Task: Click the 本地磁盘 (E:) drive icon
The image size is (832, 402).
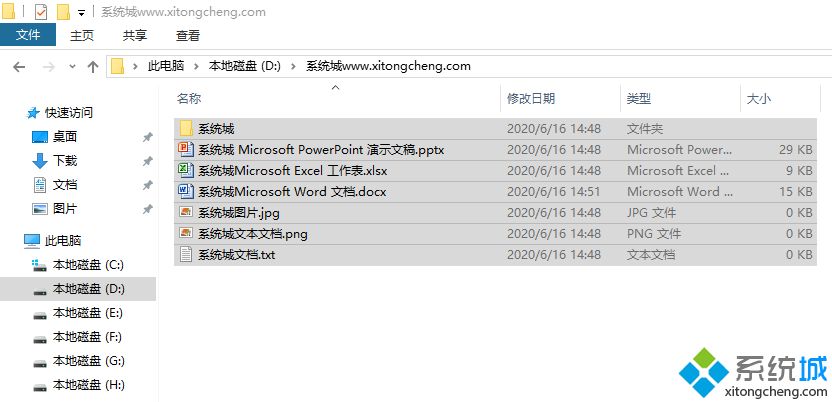Action: click(x=40, y=314)
